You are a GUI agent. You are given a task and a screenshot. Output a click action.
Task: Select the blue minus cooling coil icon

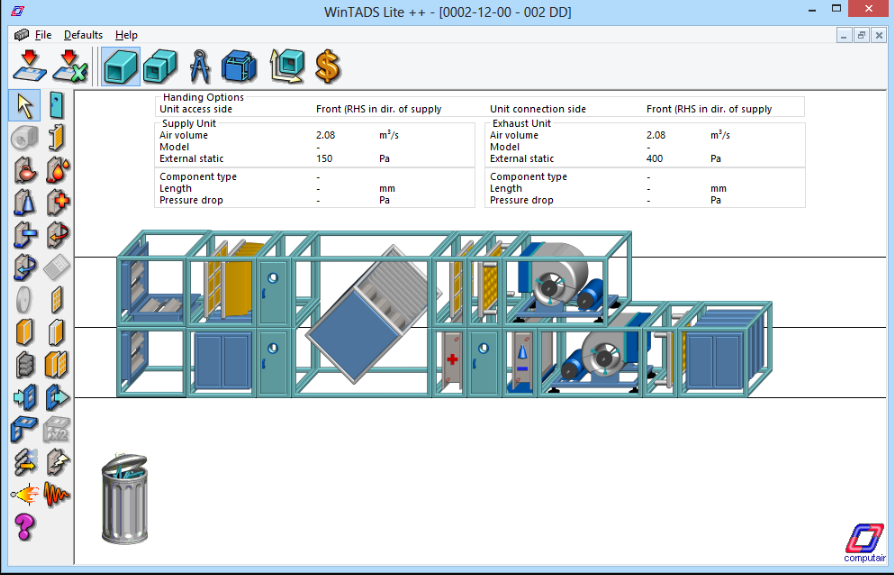[x=25, y=235]
